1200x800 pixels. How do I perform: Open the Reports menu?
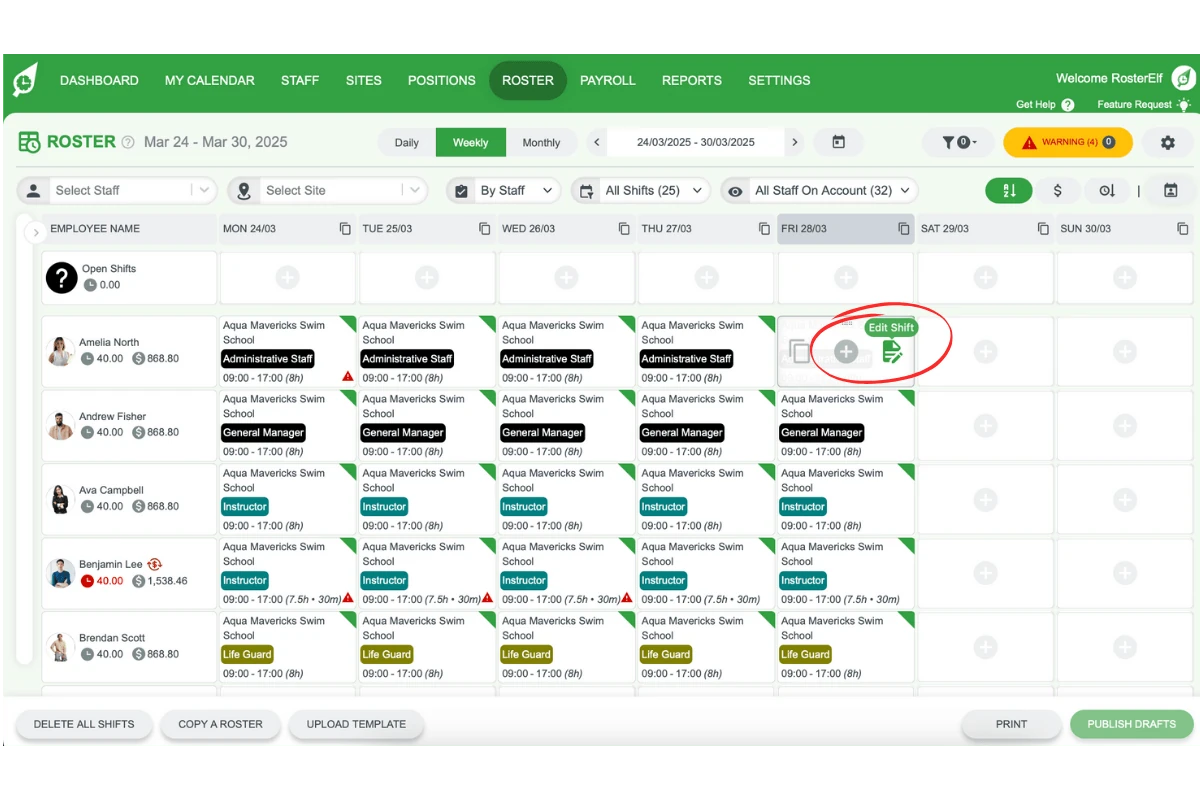coord(692,80)
